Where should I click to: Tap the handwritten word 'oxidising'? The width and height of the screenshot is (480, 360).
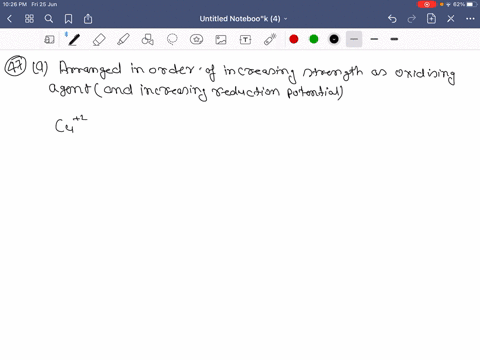pos(425,75)
